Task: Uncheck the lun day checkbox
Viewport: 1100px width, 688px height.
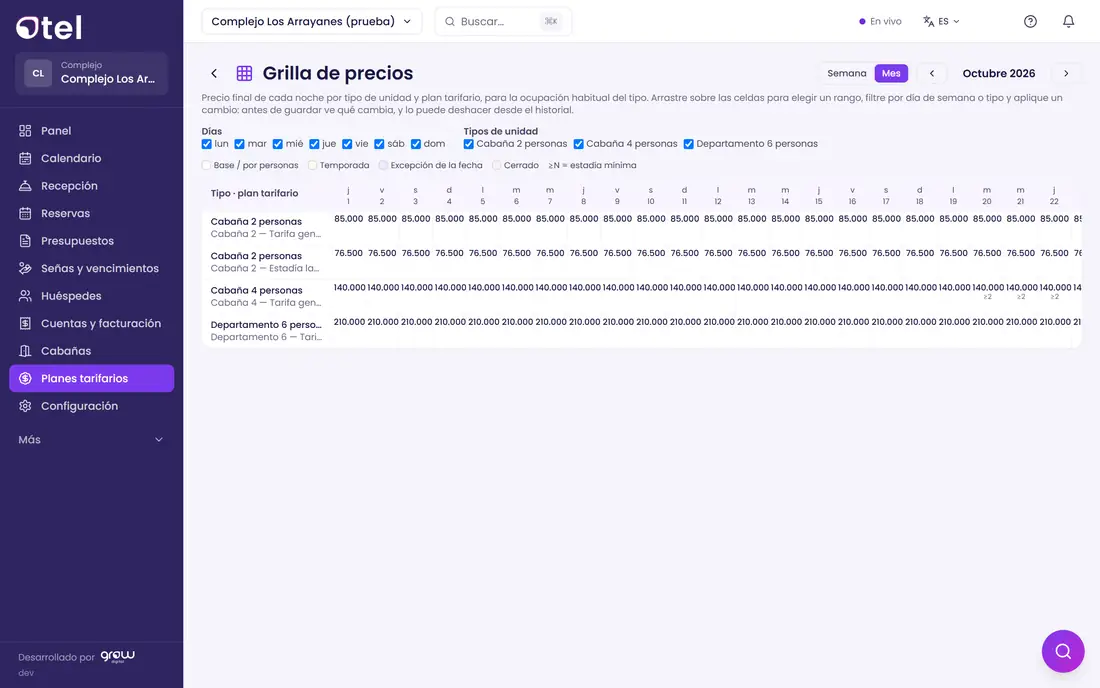Action: tap(206, 144)
